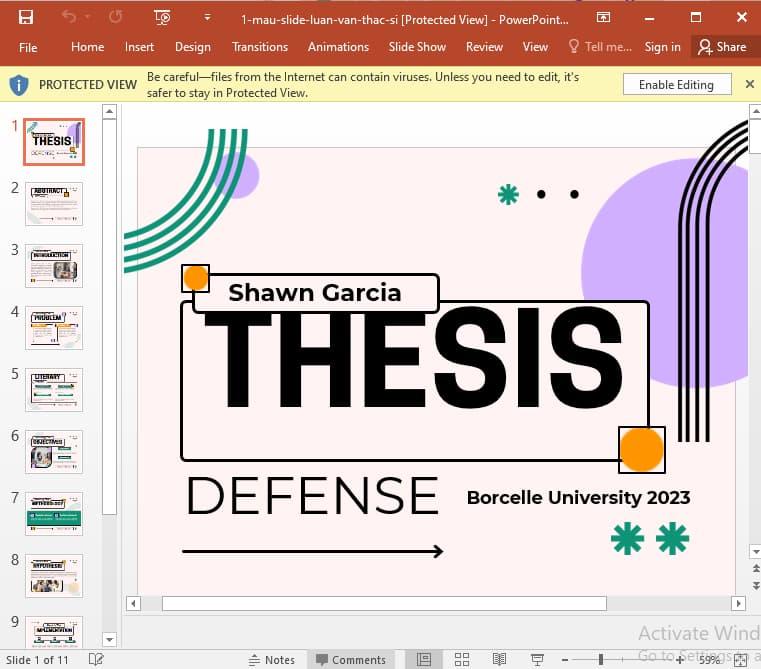761x669 pixels.
Task: Expand Customize Quick Access Toolbar dropdown
Action: [207, 17]
